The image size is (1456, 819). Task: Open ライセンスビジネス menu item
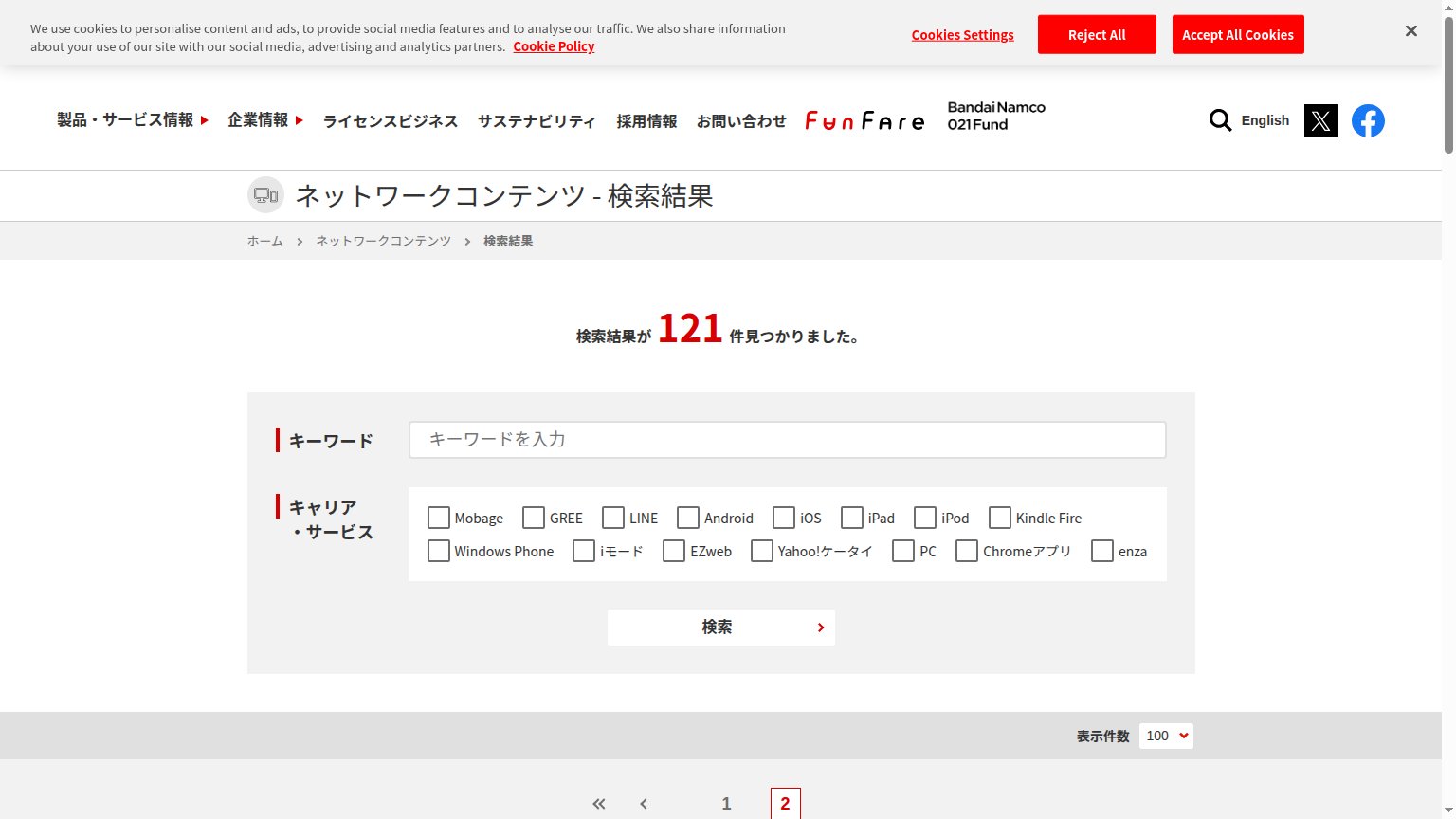pyautogui.click(x=391, y=121)
